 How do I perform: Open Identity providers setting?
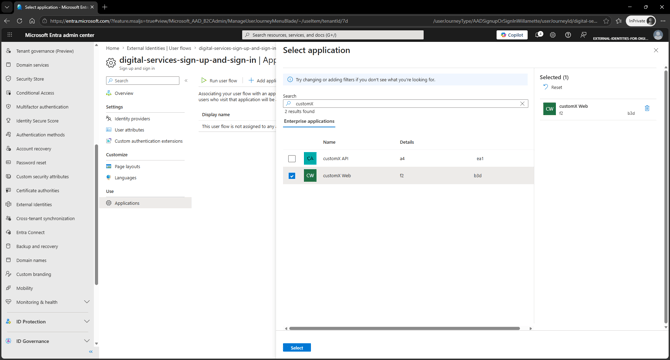[x=132, y=119]
